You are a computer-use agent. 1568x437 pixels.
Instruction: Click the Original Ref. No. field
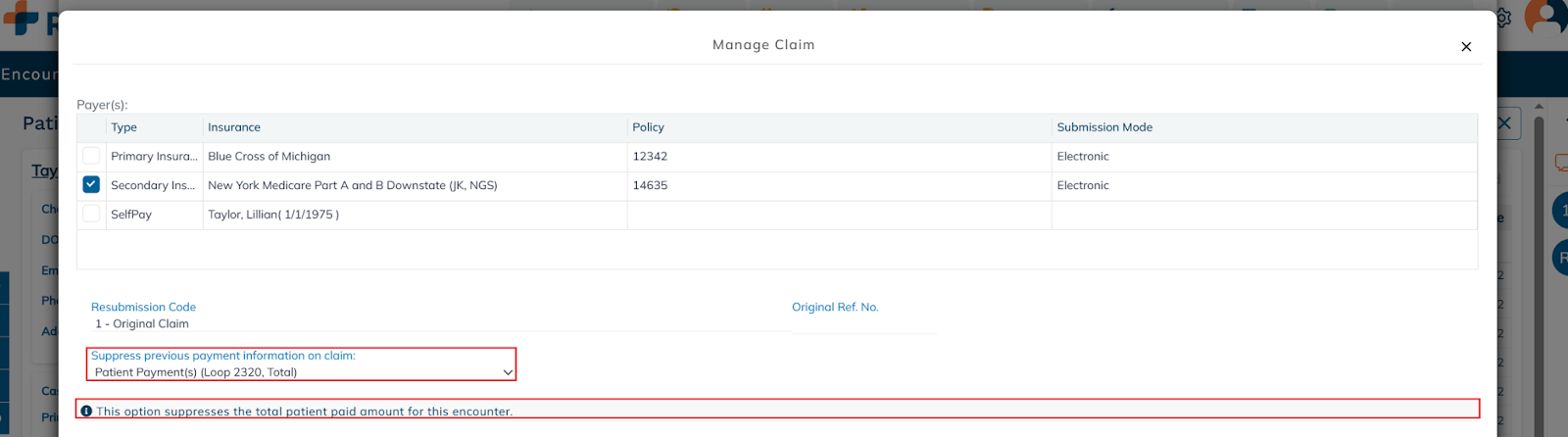click(x=863, y=324)
